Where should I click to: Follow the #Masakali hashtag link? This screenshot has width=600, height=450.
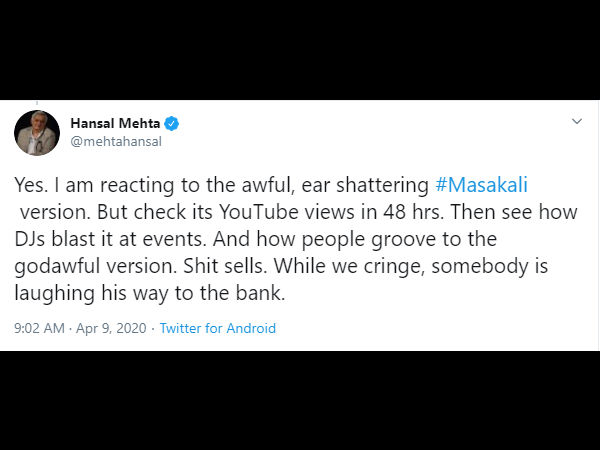tap(481, 184)
